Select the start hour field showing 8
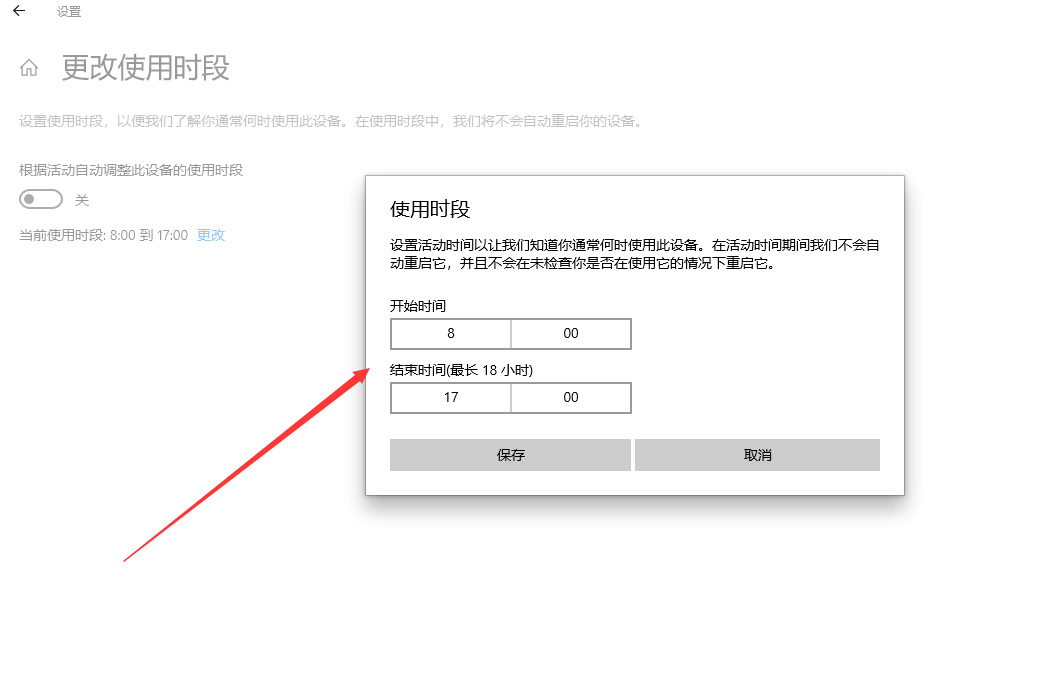 coord(450,333)
